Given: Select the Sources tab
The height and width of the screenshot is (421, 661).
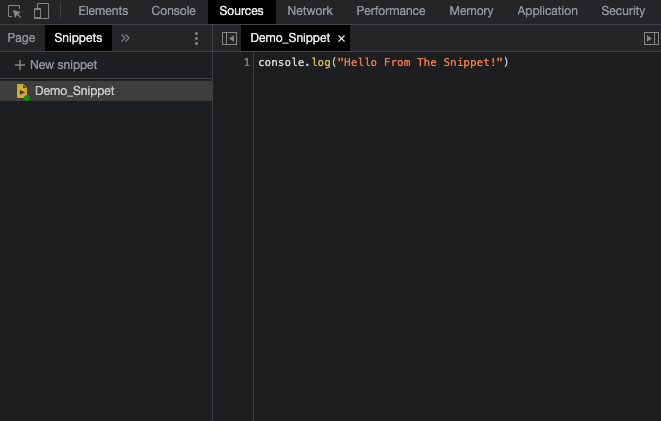Looking at the screenshot, I should pos(242,11).
